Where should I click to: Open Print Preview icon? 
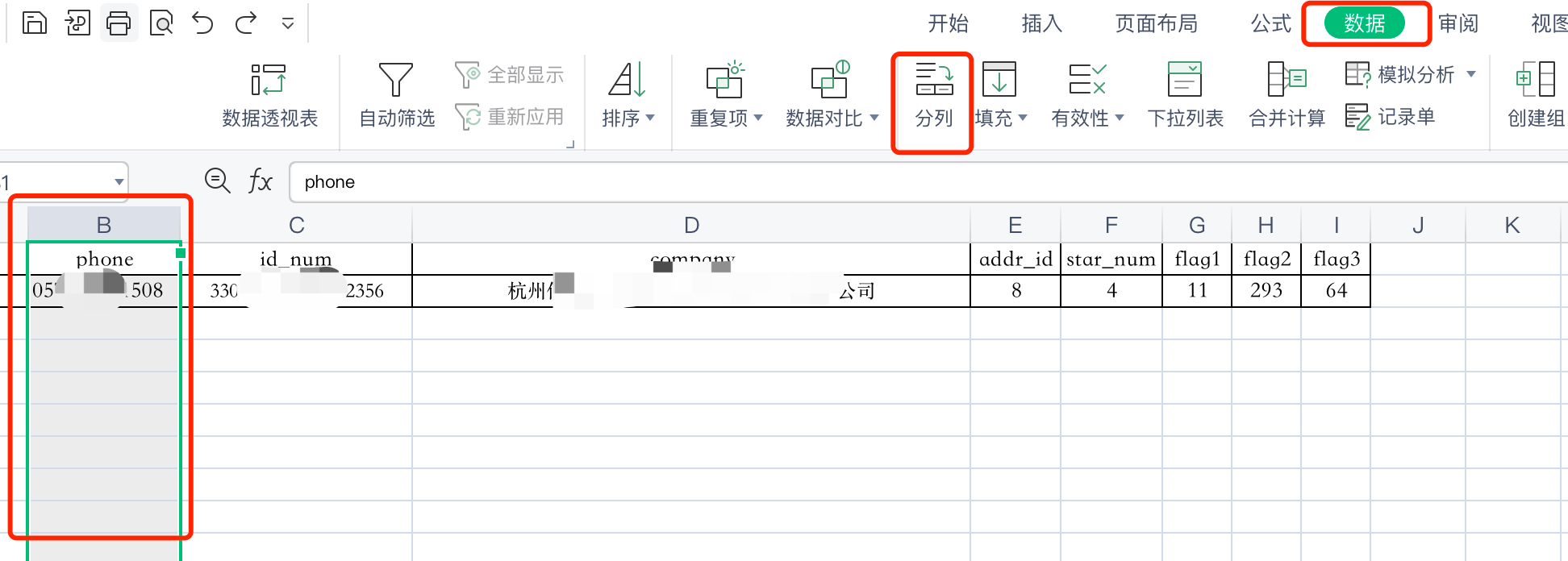[161, 23]
